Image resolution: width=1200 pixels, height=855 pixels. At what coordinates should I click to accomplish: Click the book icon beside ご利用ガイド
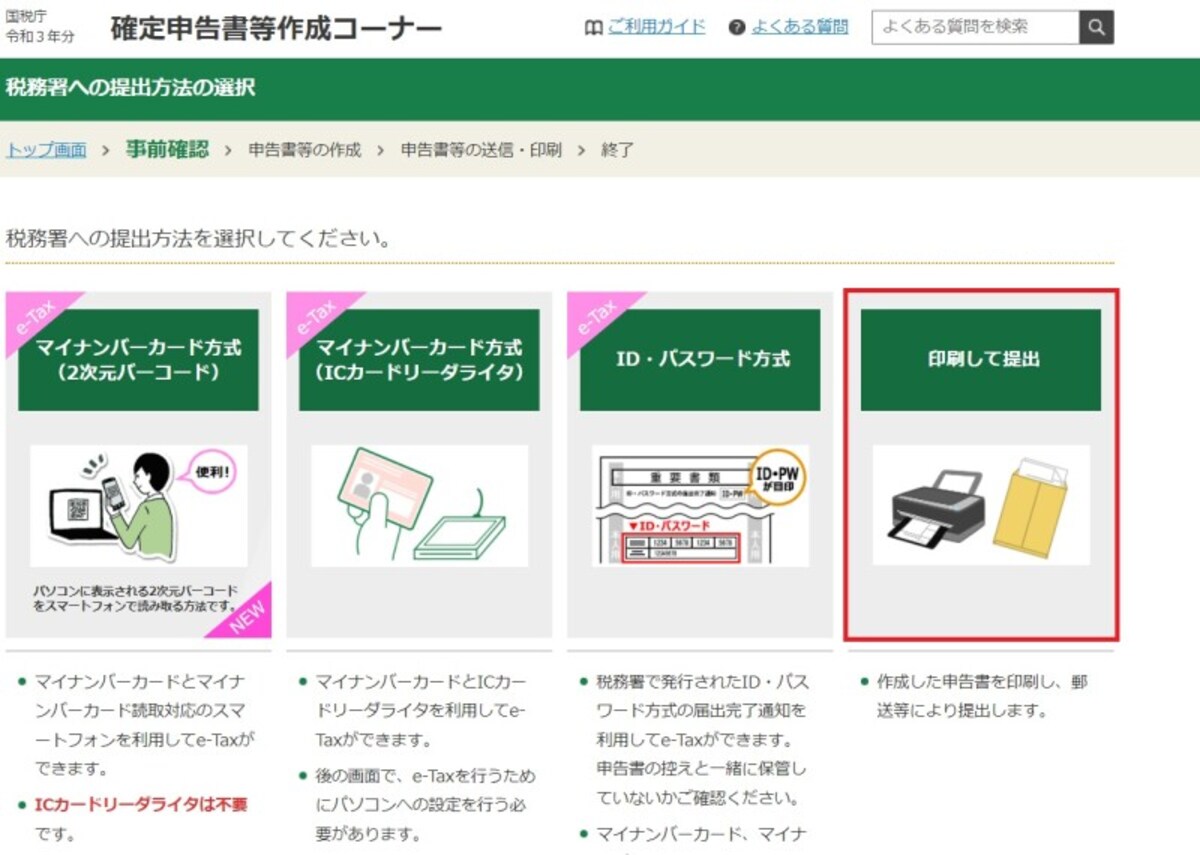593,28
